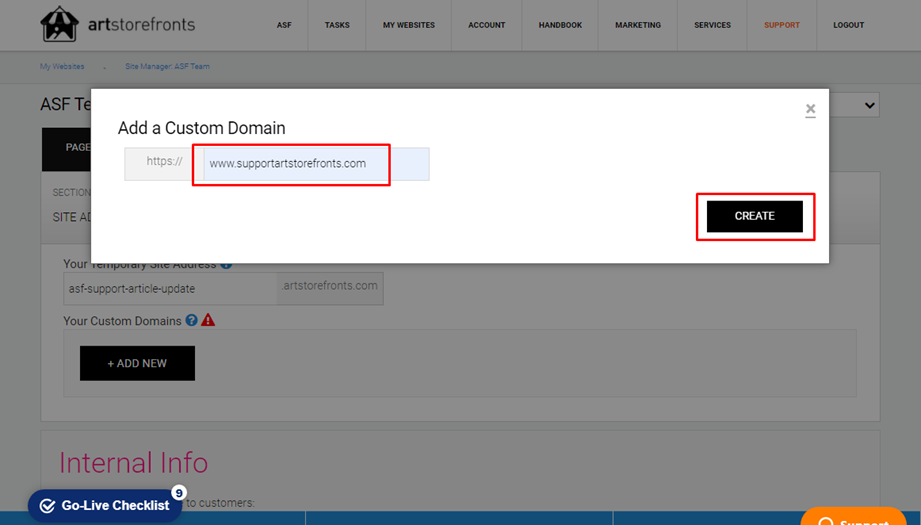Open the HANDBOOK menu

tap(560, 25)
